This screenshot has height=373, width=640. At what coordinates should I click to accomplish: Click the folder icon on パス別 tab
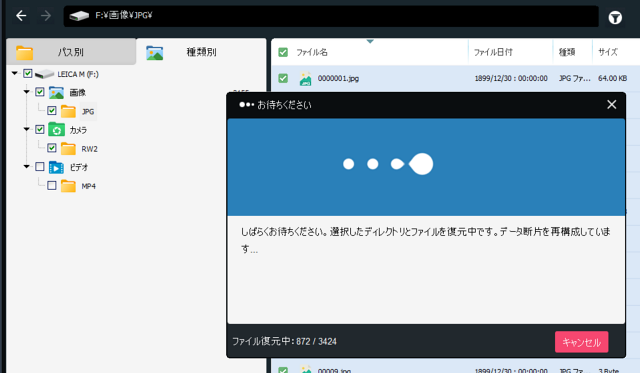[24, 53]
